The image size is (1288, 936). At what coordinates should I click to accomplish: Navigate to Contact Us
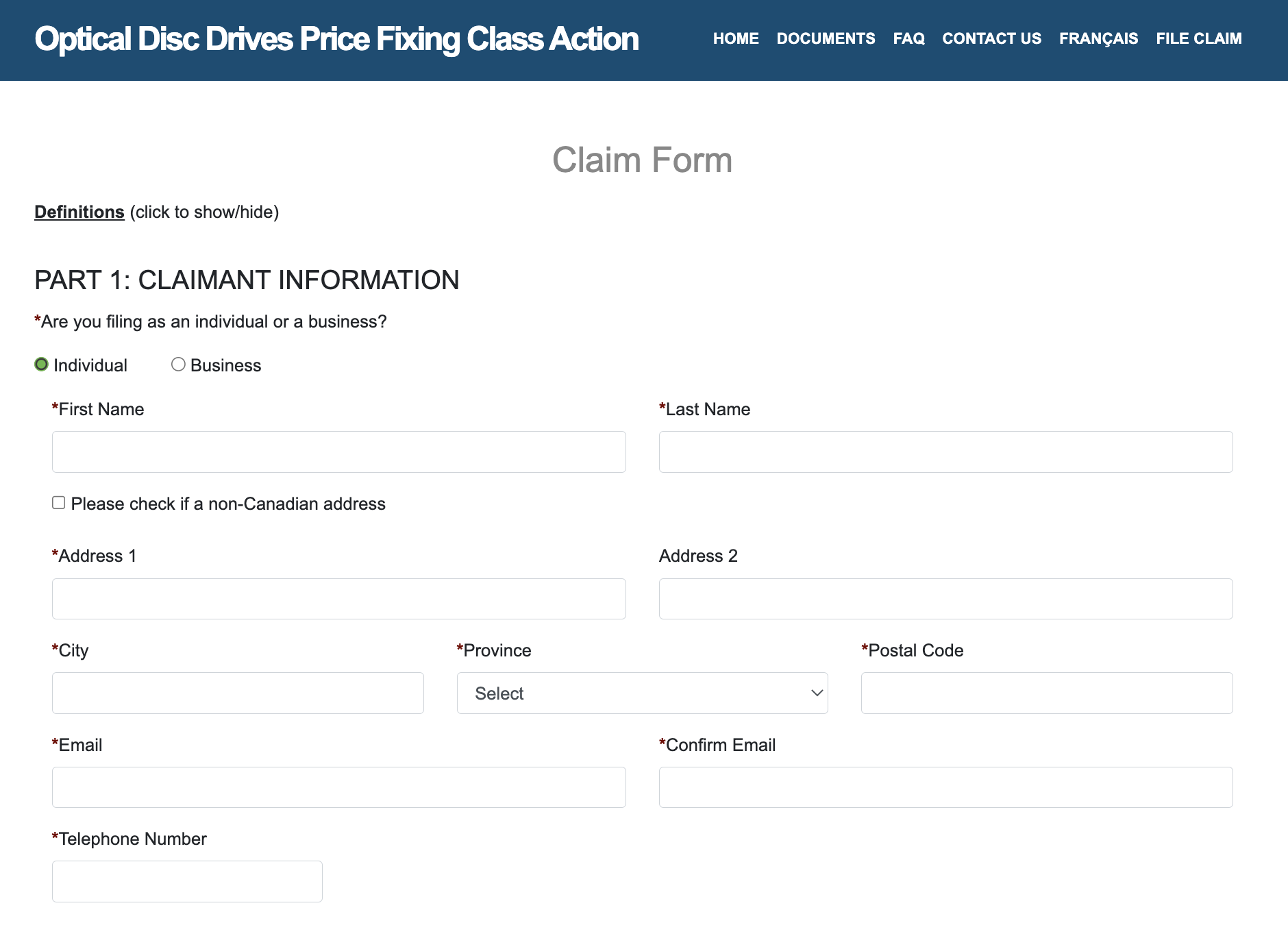click(x=991, y=38)
